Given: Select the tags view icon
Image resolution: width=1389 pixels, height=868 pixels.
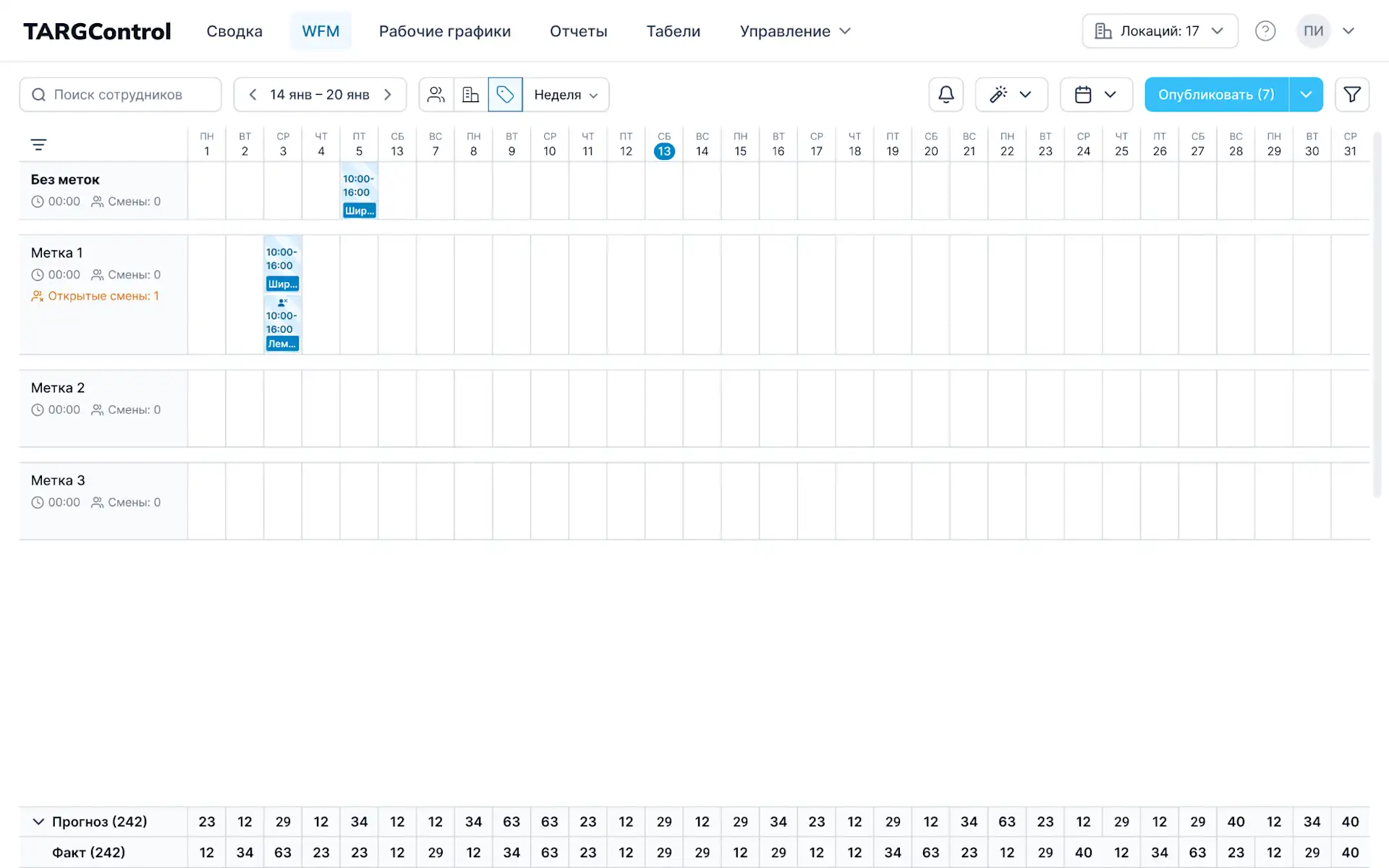Looking at the screenshot, I should tap(505, 95).
